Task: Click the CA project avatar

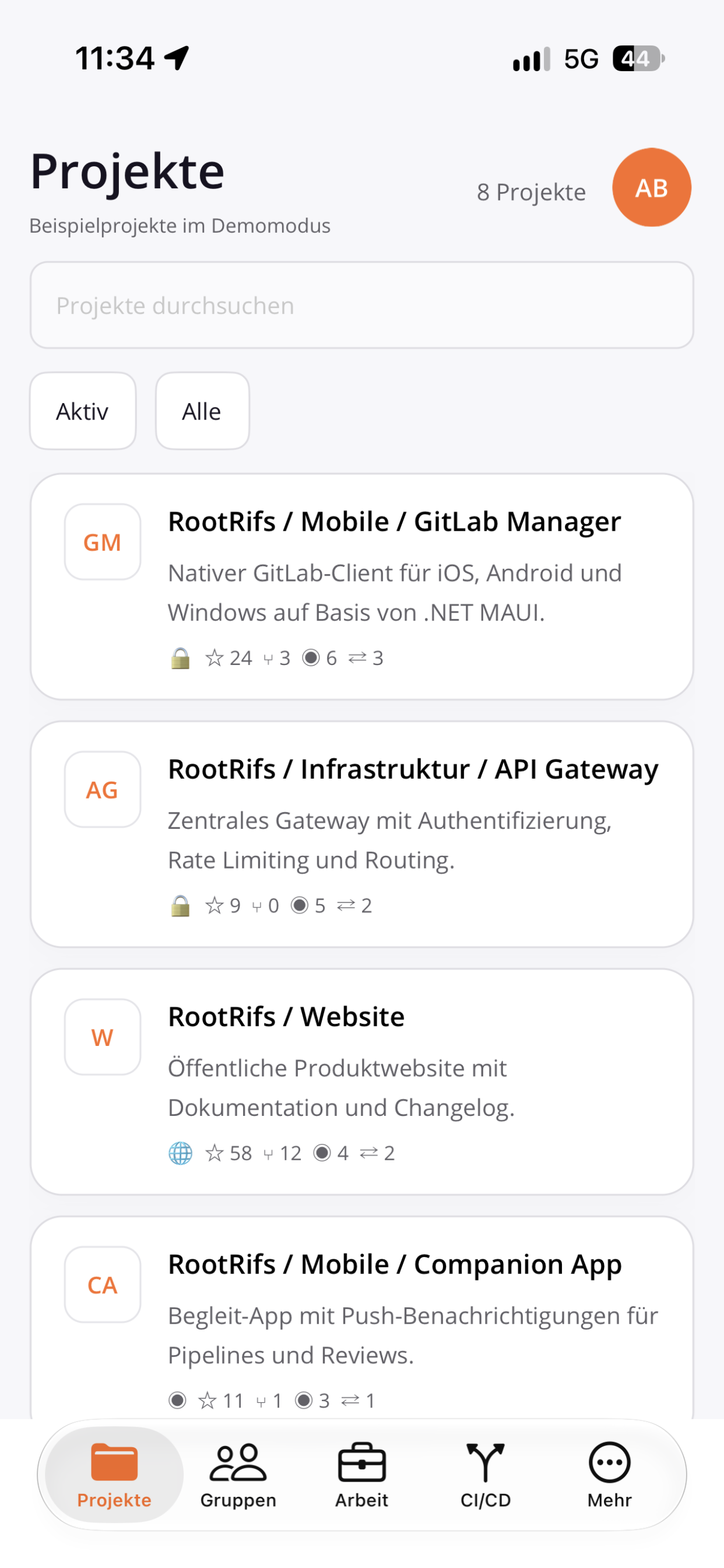Action: coord(102,1285)
